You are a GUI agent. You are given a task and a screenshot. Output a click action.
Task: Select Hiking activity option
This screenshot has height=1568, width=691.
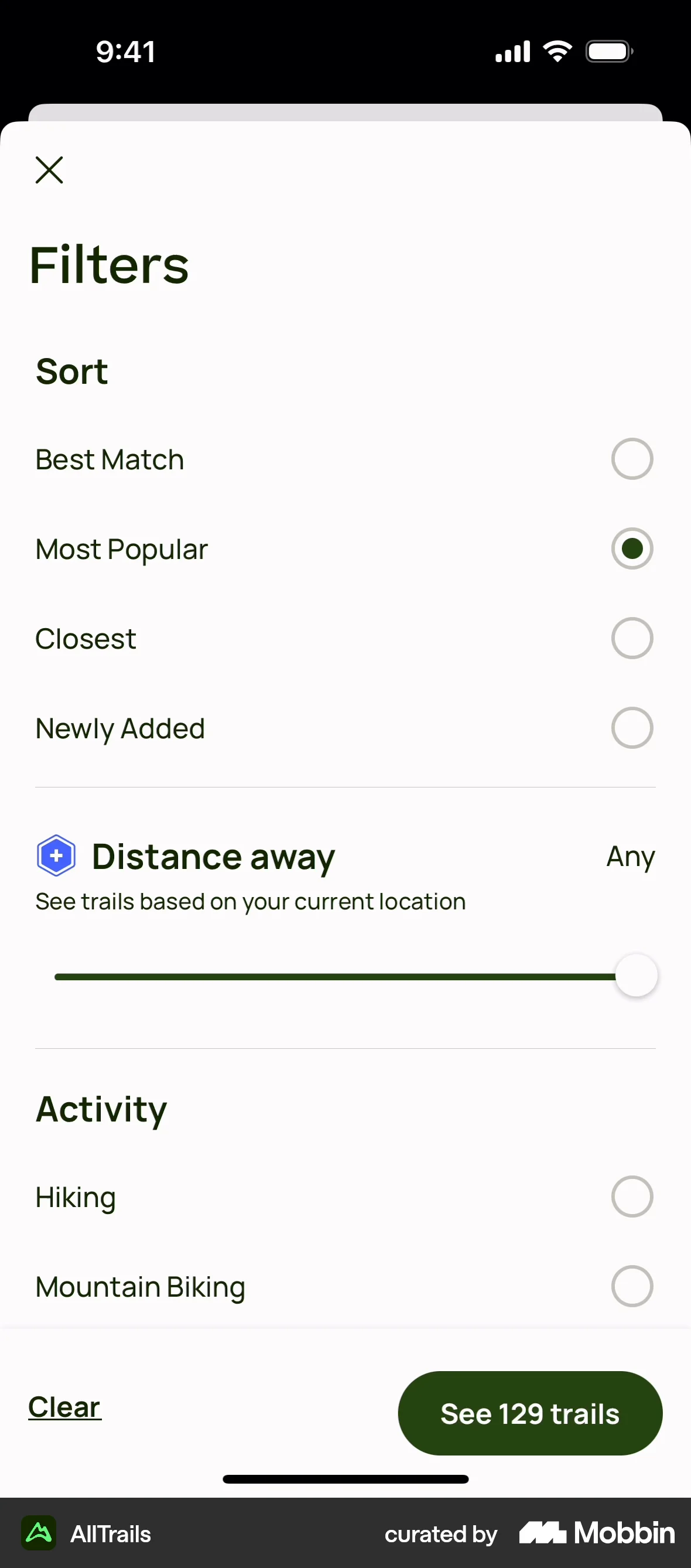pos(631,1197)
